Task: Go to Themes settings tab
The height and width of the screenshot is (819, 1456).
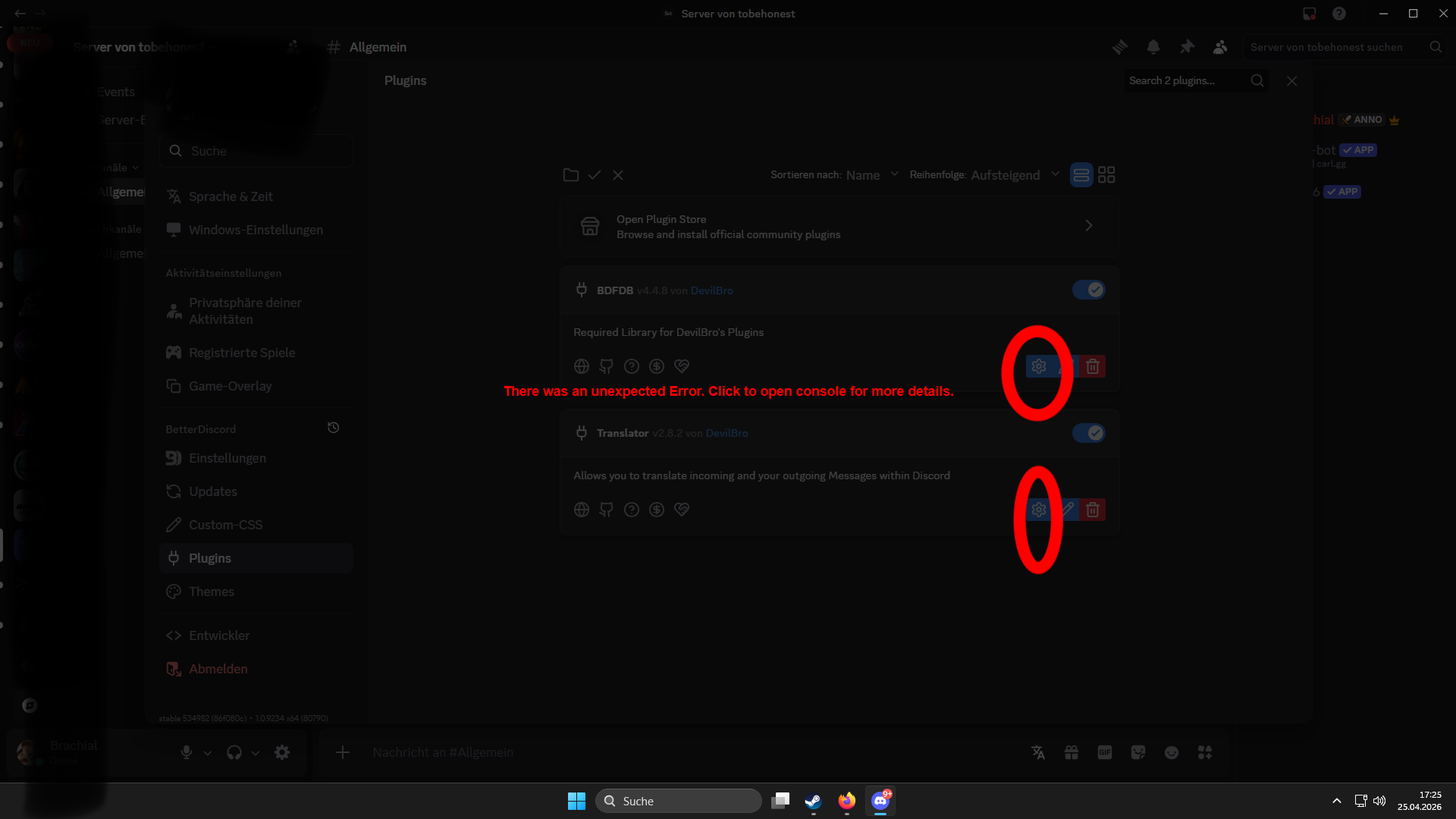Action: tap(211, 591)
